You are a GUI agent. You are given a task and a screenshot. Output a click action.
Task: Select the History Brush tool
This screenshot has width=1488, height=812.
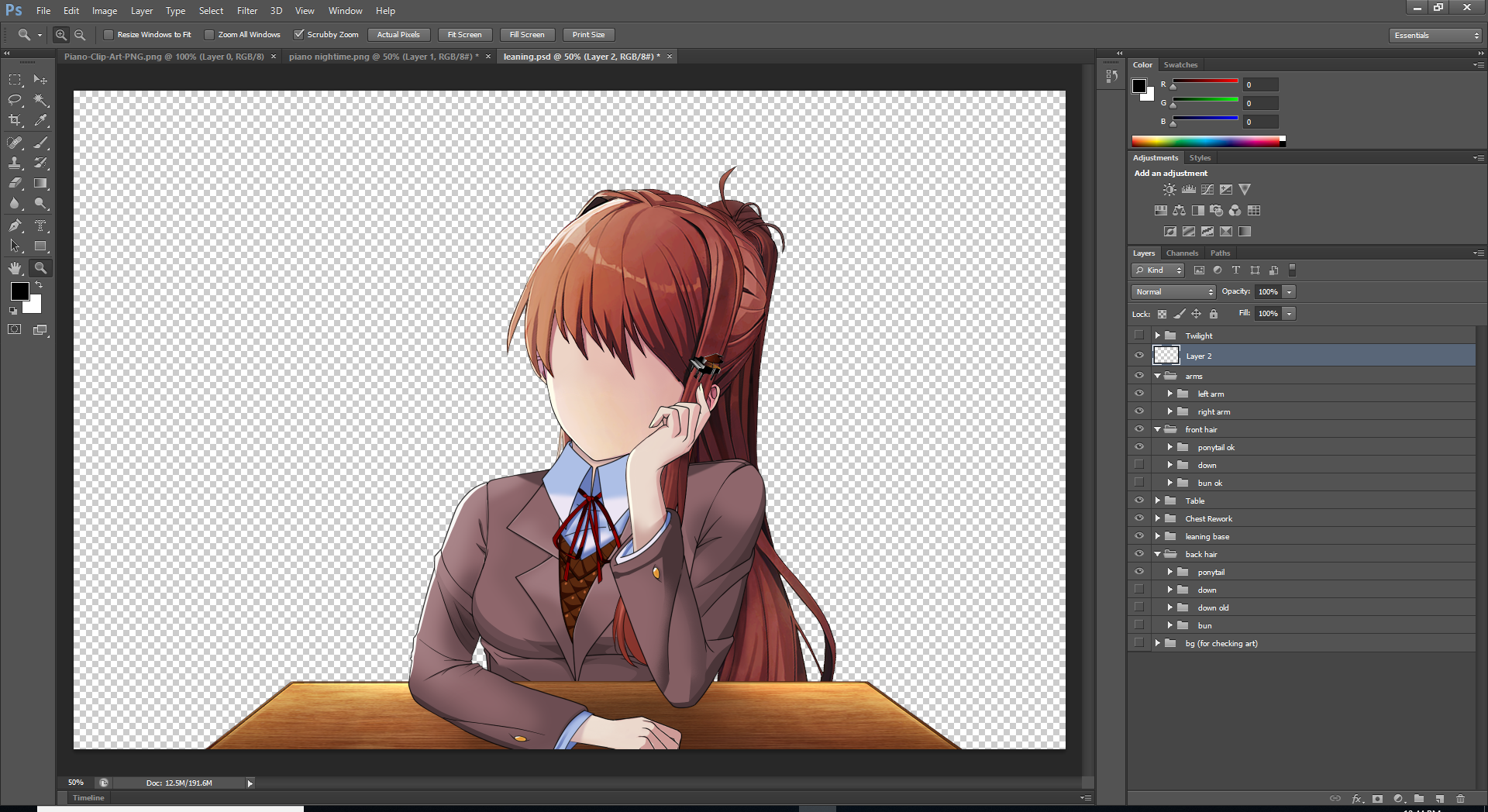coord(40,163)
